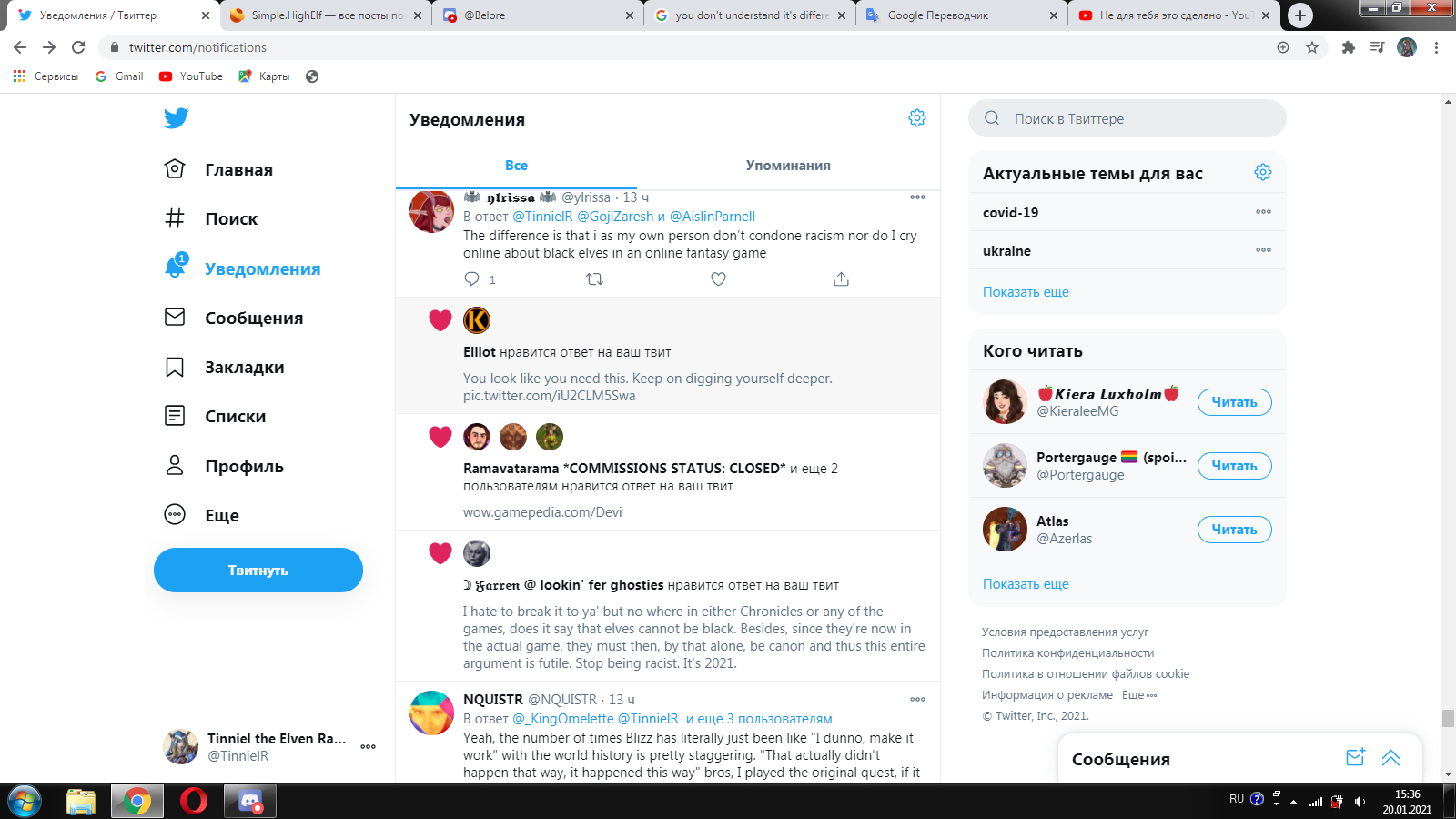Open Farren avatar in like notification
The image size is (1456, 819).
point(477,553)
